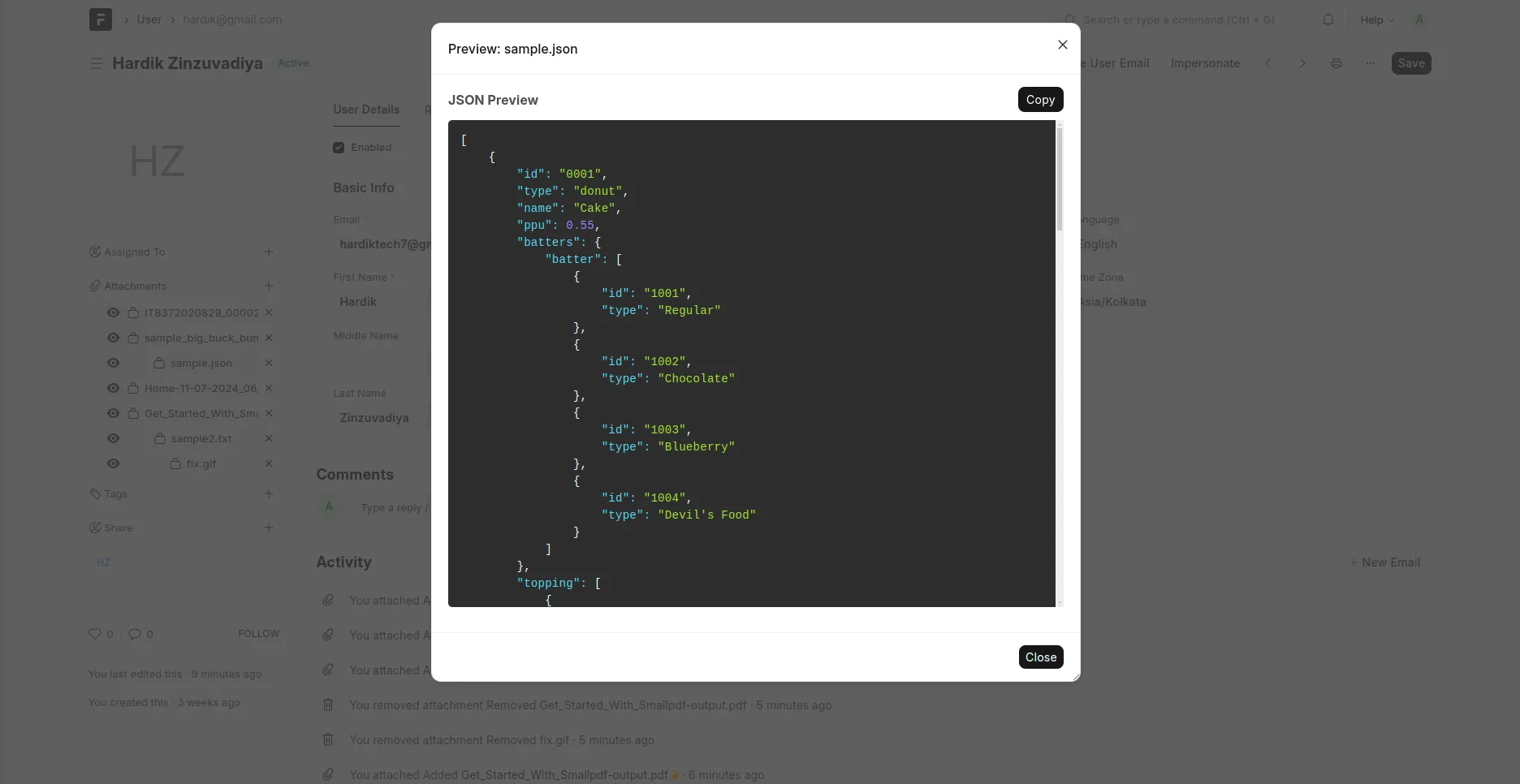The height and width of the screenshot is (784, 1520).
Task: Preview sample.json via eye icon
Action: (x=113, y=363)
